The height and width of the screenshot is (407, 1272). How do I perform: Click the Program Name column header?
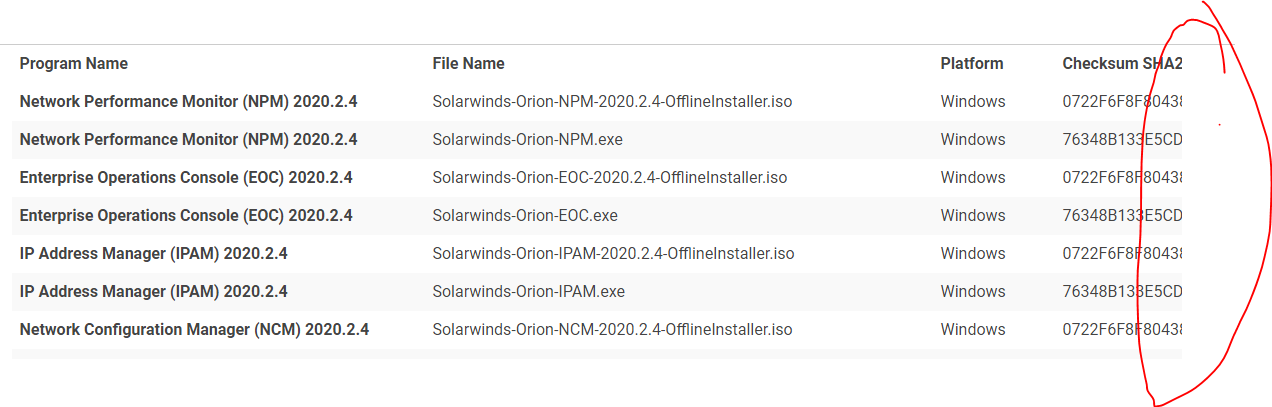coord(74,64)
